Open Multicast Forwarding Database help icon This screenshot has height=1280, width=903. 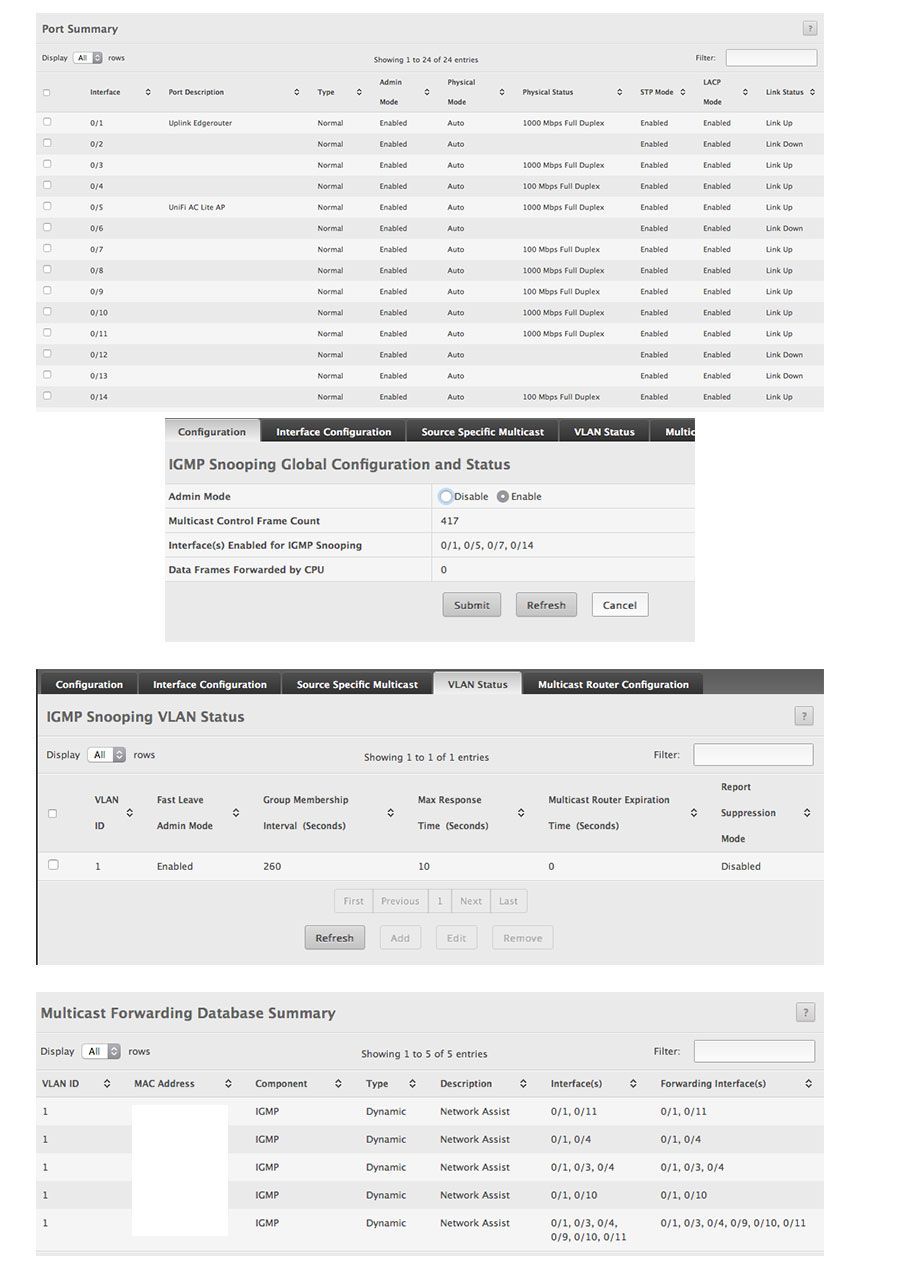tap(805, 1012)
